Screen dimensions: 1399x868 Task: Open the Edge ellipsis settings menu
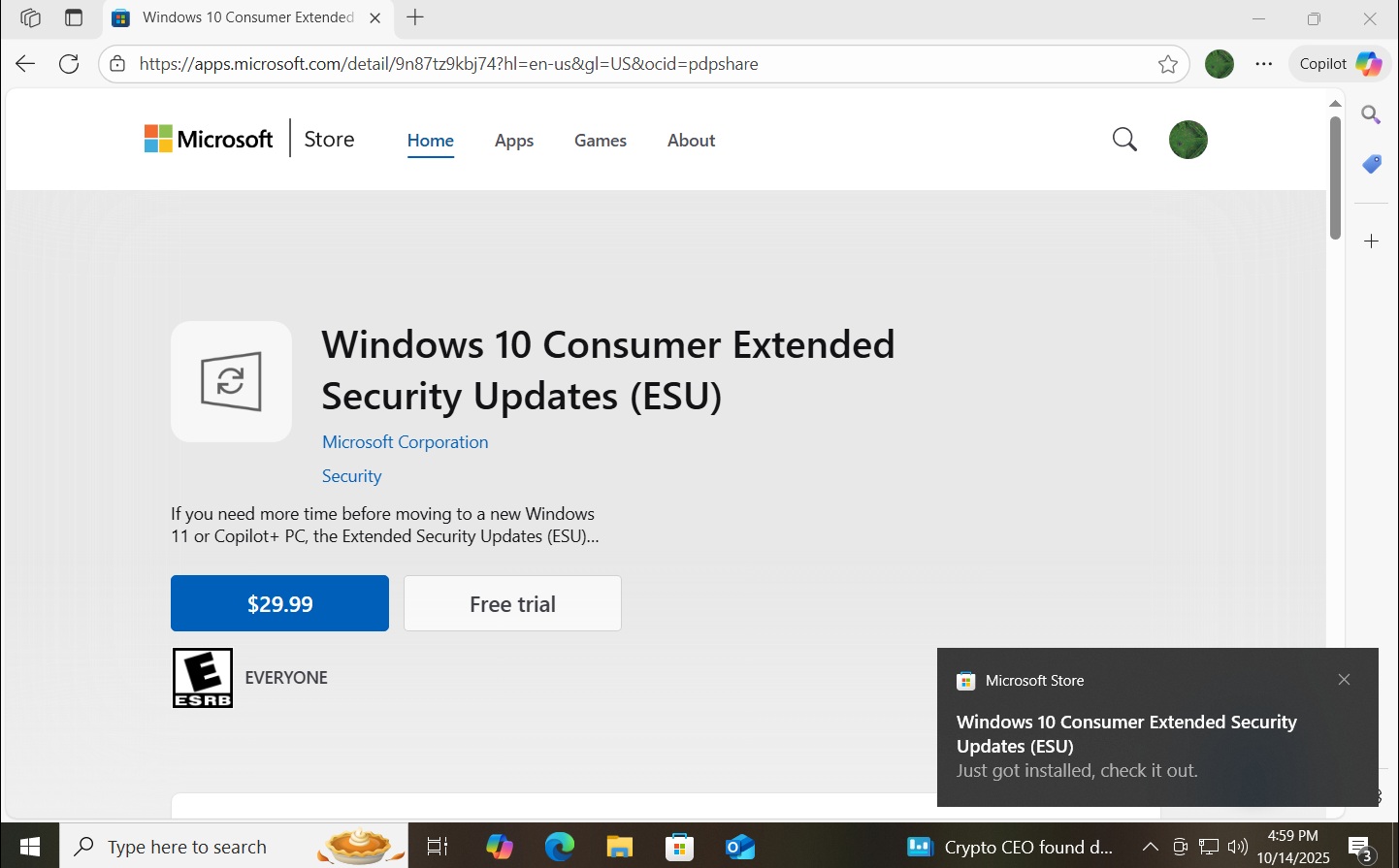pos(1263,63)
